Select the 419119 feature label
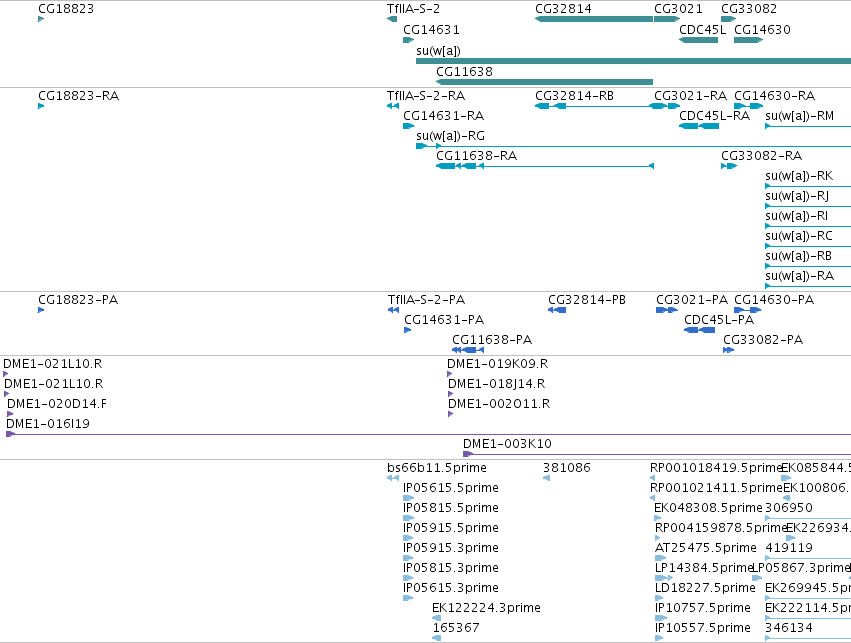 [789, 548]
